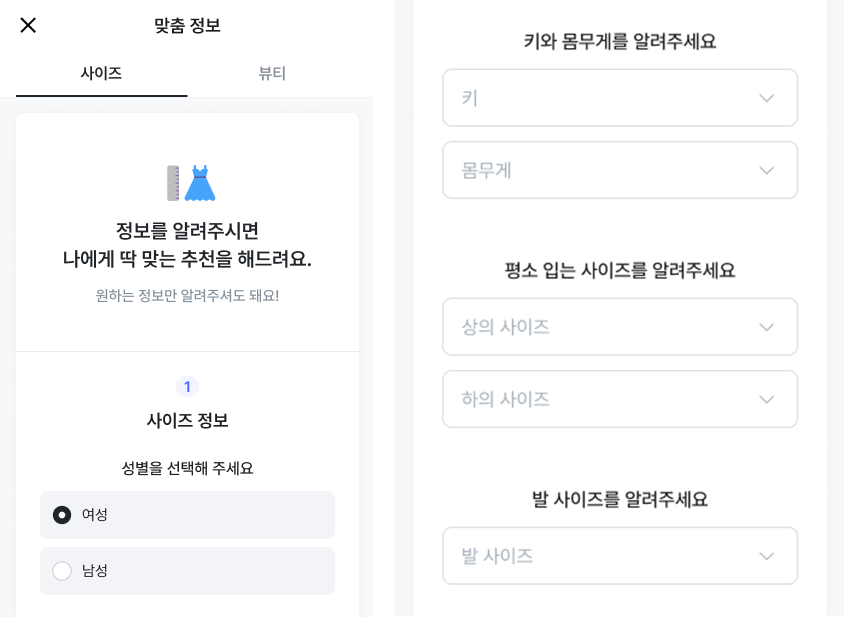Expand the 하의 사이즈 dropdown
This screenshot has width=844, height=617.
(x=620, y=399)
